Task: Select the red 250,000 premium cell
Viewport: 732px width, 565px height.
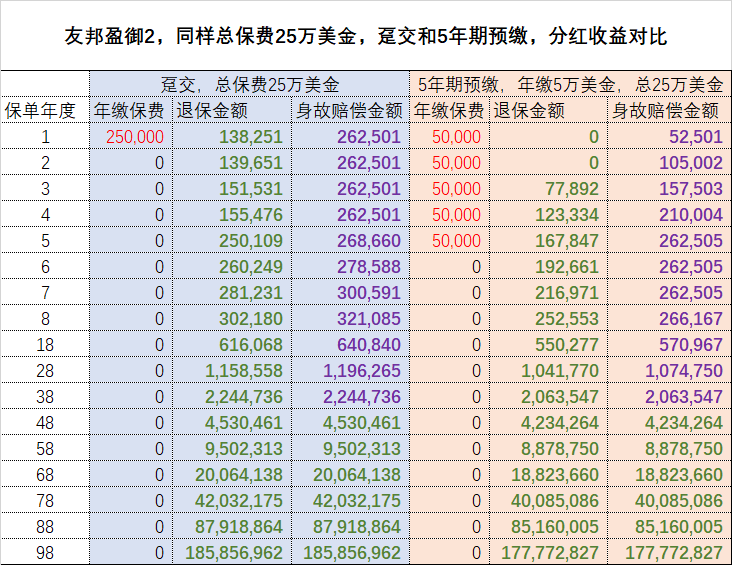Action: pyautogui.click(x=131, y=136)
